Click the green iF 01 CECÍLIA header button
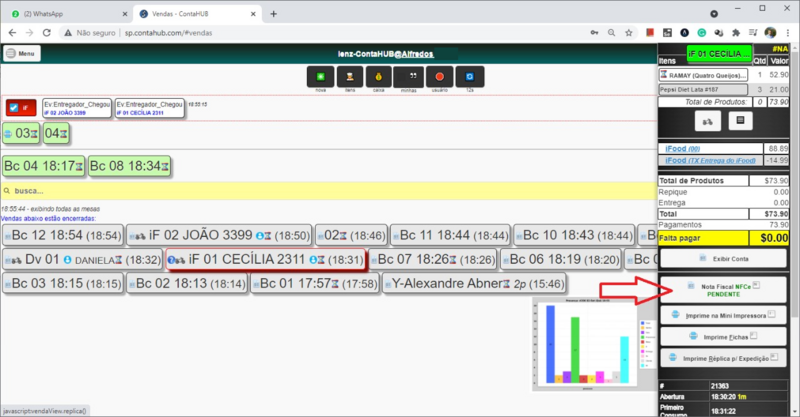The image size is (800, 417). (x=719, y=54)
